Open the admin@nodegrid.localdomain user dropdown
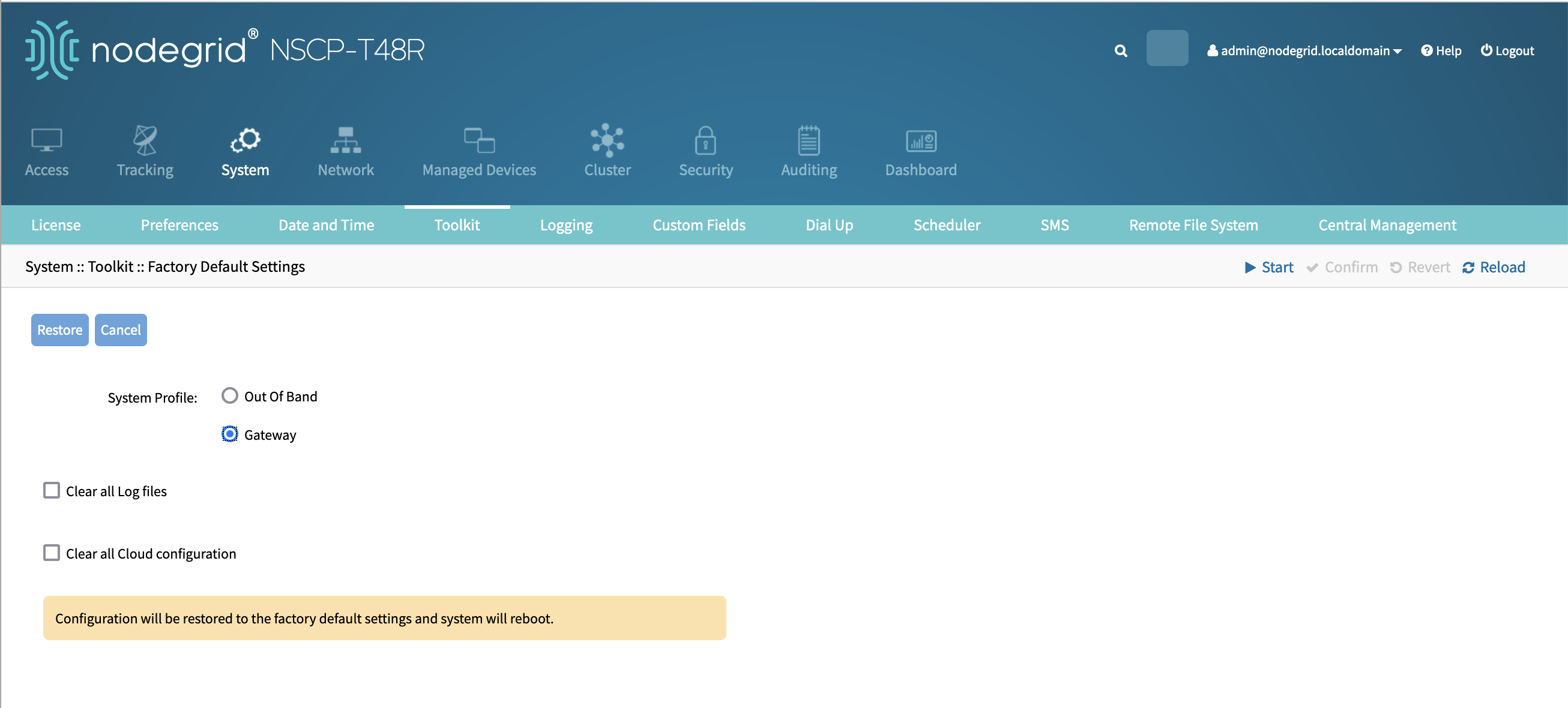This screenshot has height=708, width=1568. (1304, 50)
